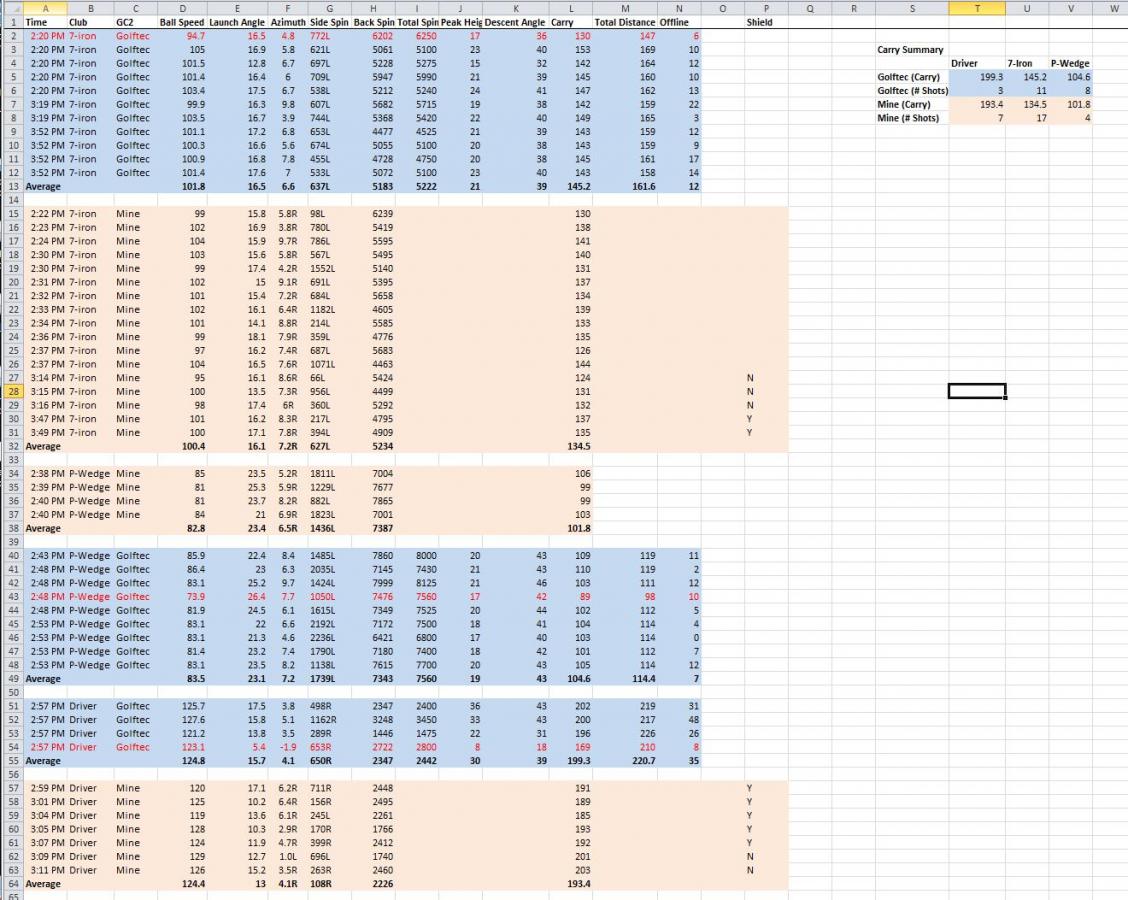Click the 'Mine (Carry)' label cell
This screenshot has width=1128, height=900.
click(x=911, y=104)
